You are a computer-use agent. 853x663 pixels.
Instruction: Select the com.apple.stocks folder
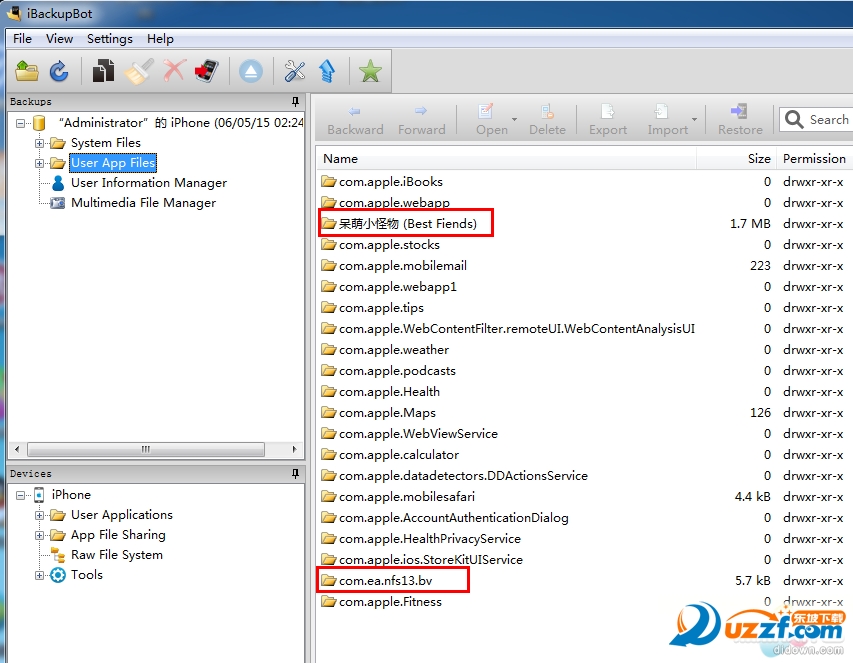[389, 245]
